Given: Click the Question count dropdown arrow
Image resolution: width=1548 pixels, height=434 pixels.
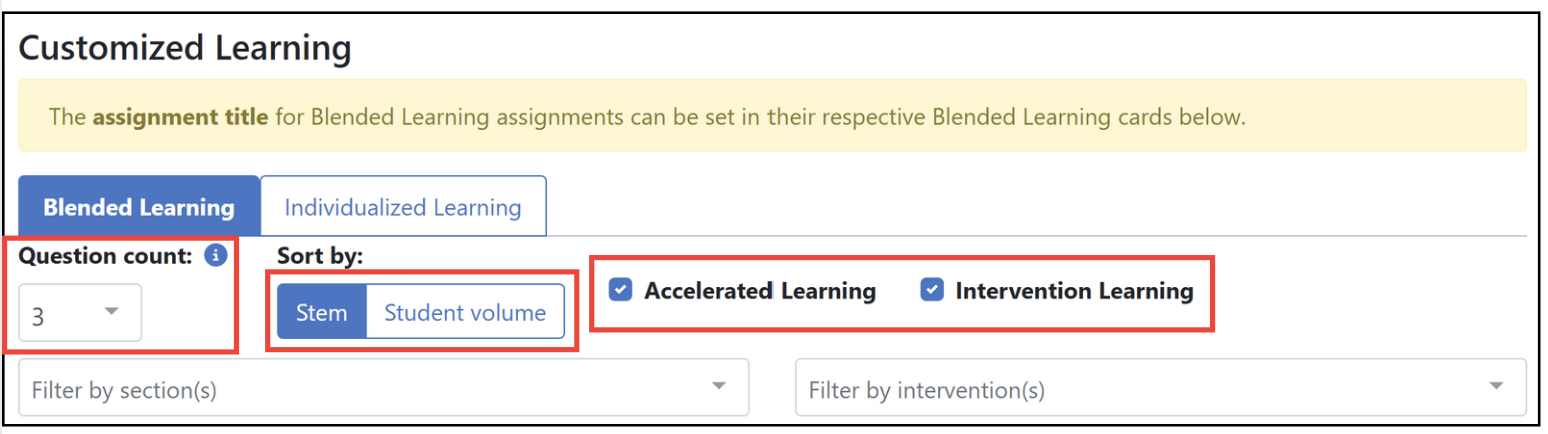Looking at the screenshot, I should click(112, 312).
